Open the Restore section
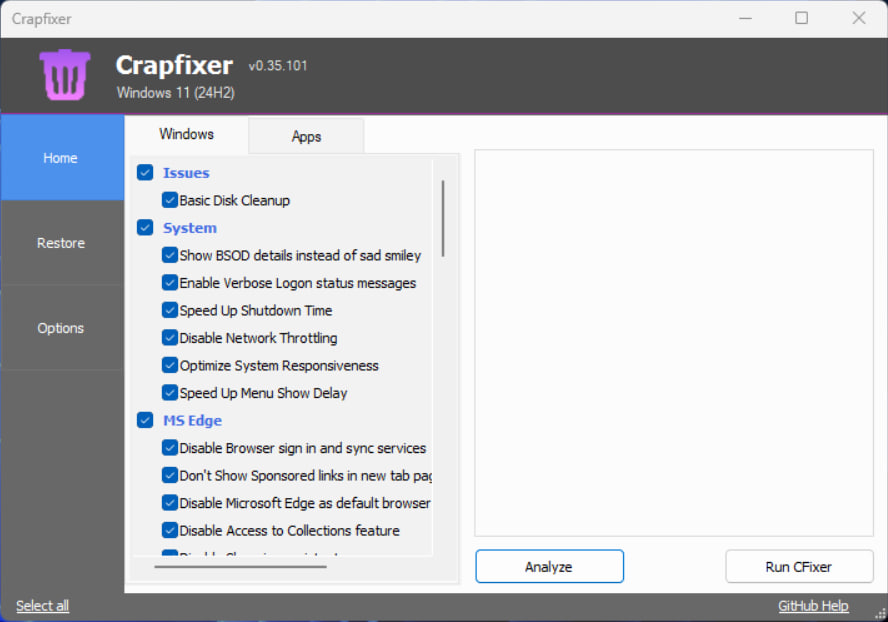 tap(62, 243)
